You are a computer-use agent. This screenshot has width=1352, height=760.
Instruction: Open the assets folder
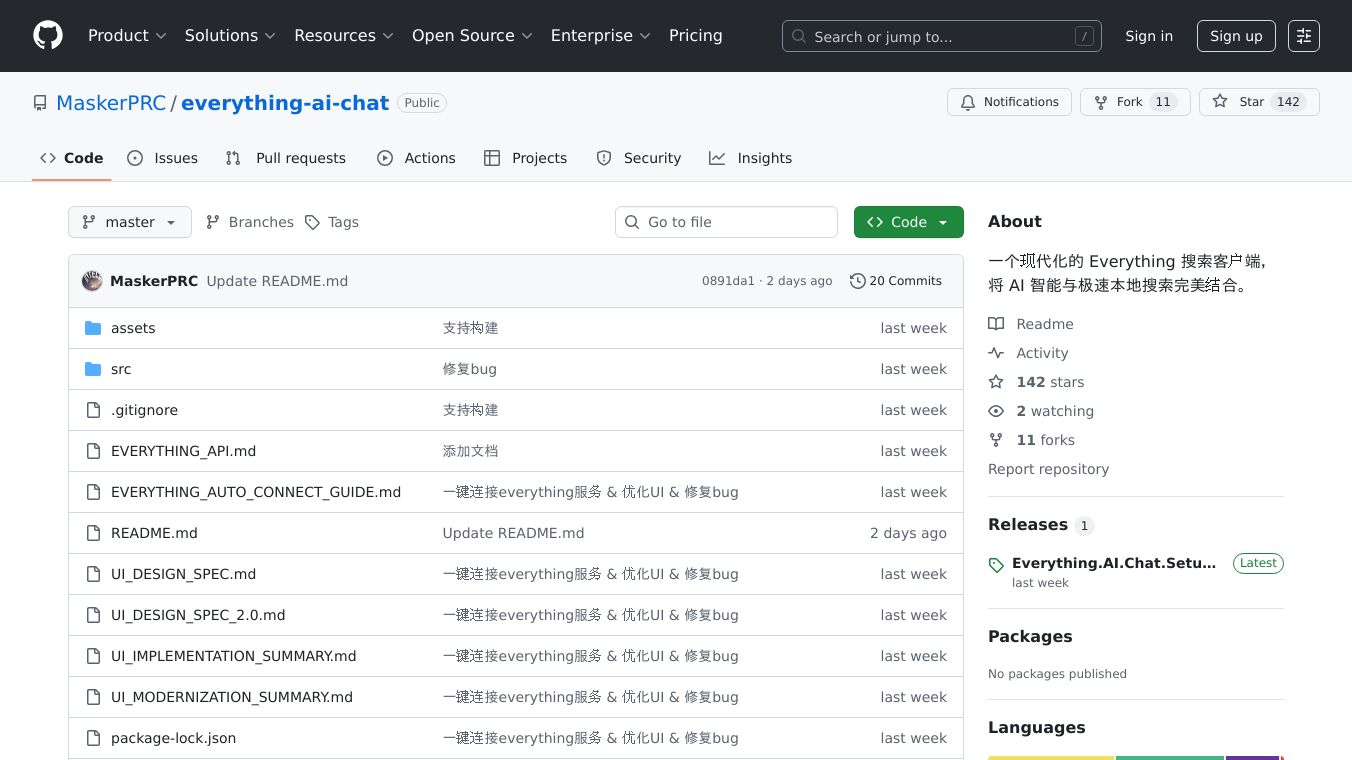133,328
